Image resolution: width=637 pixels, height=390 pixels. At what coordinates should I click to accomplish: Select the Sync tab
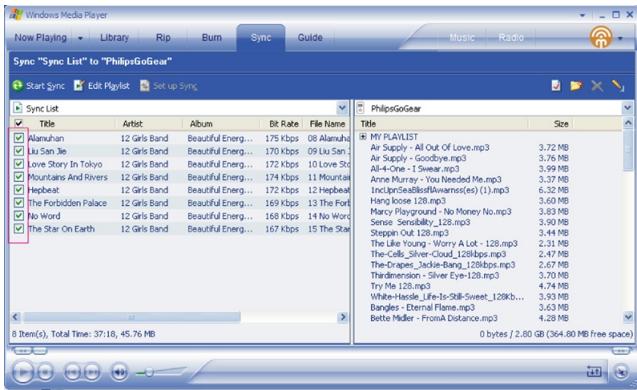(x=261, y=37)
